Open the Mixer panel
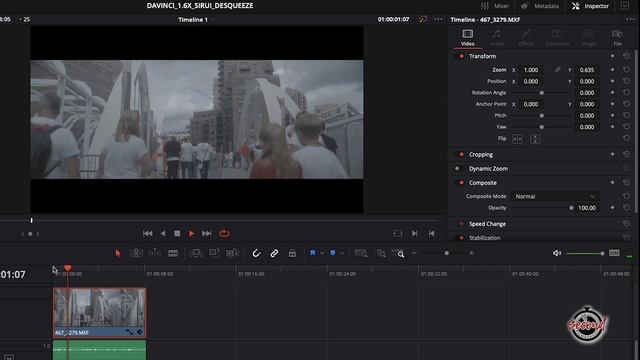Viewport: 640px width, 360px height. click(x=495, y=6)
